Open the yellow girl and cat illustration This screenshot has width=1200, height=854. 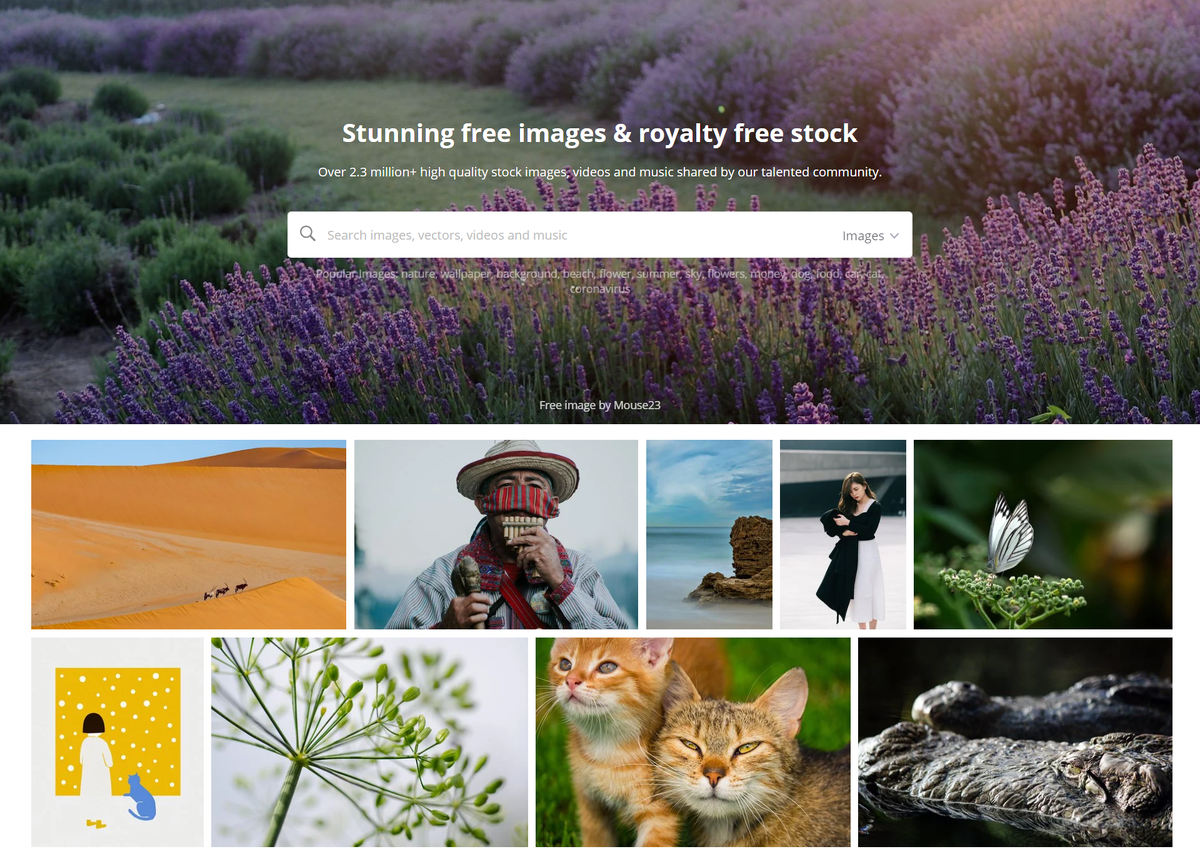click(x=117, y=742)
